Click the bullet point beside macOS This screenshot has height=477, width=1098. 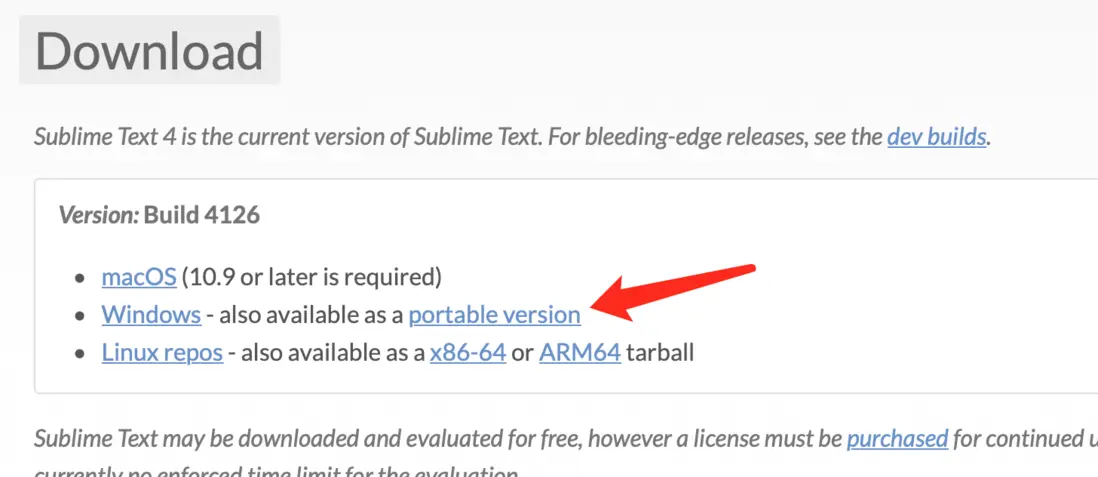point(81,277)
